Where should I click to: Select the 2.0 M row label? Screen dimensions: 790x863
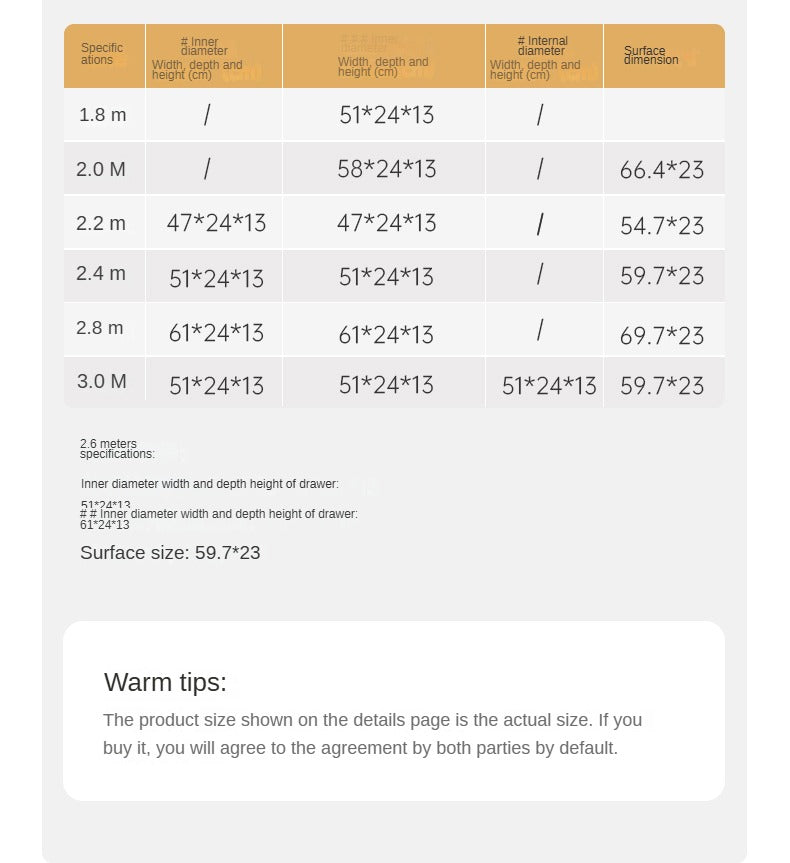[101, 169]
